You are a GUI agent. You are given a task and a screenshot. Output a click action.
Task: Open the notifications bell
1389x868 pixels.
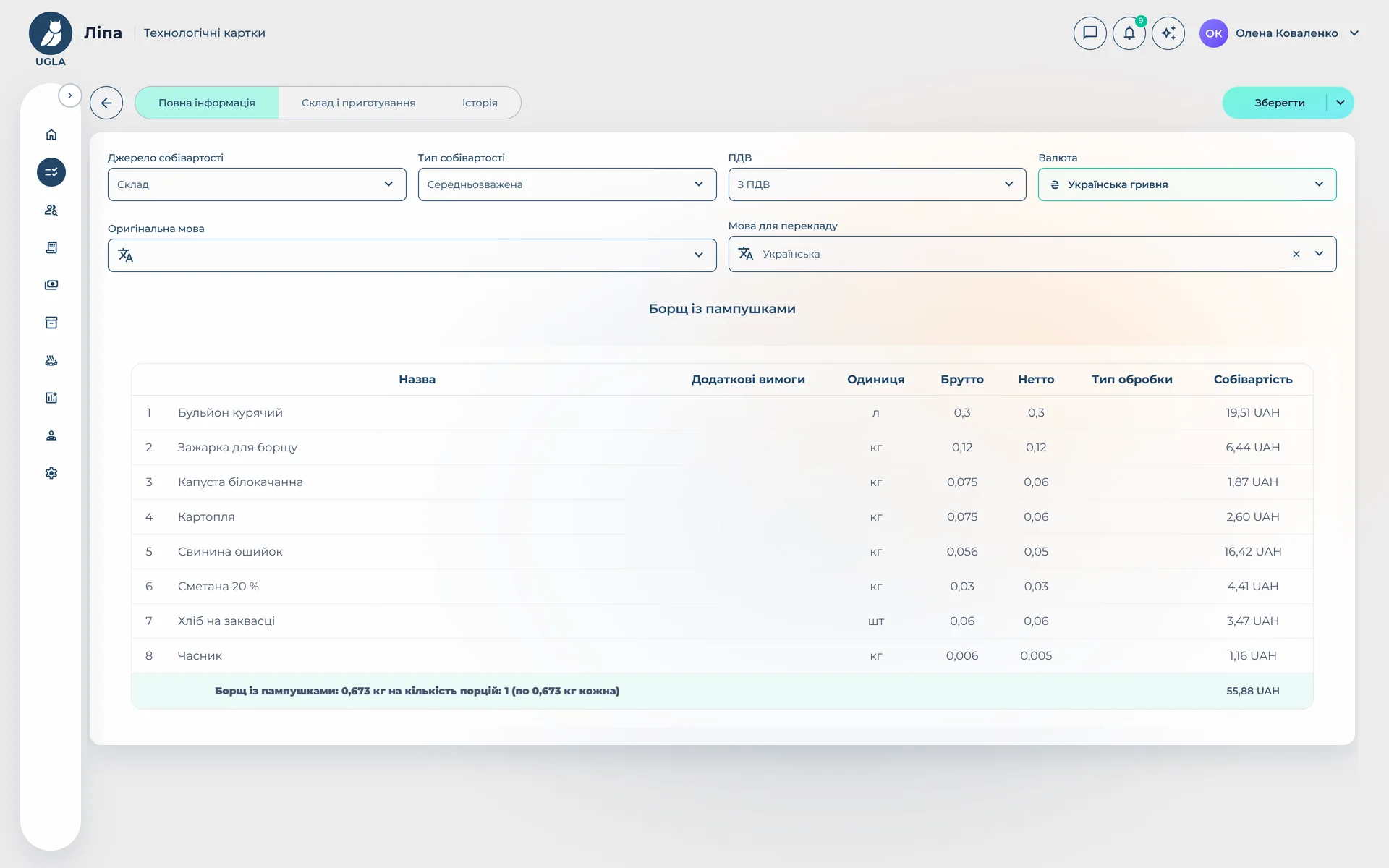coord(1129,33)
